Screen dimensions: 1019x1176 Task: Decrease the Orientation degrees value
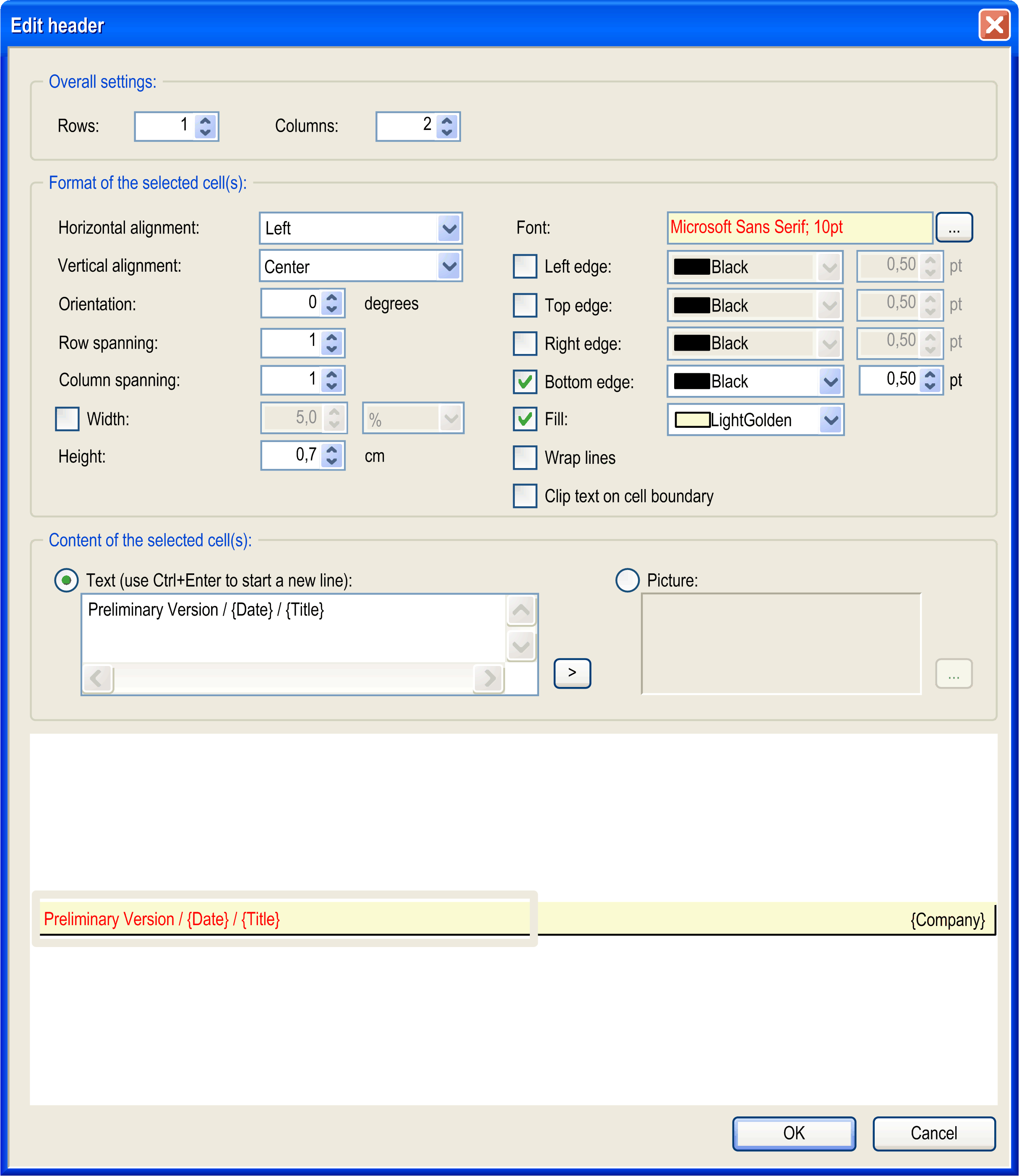[x=331, y=310]
